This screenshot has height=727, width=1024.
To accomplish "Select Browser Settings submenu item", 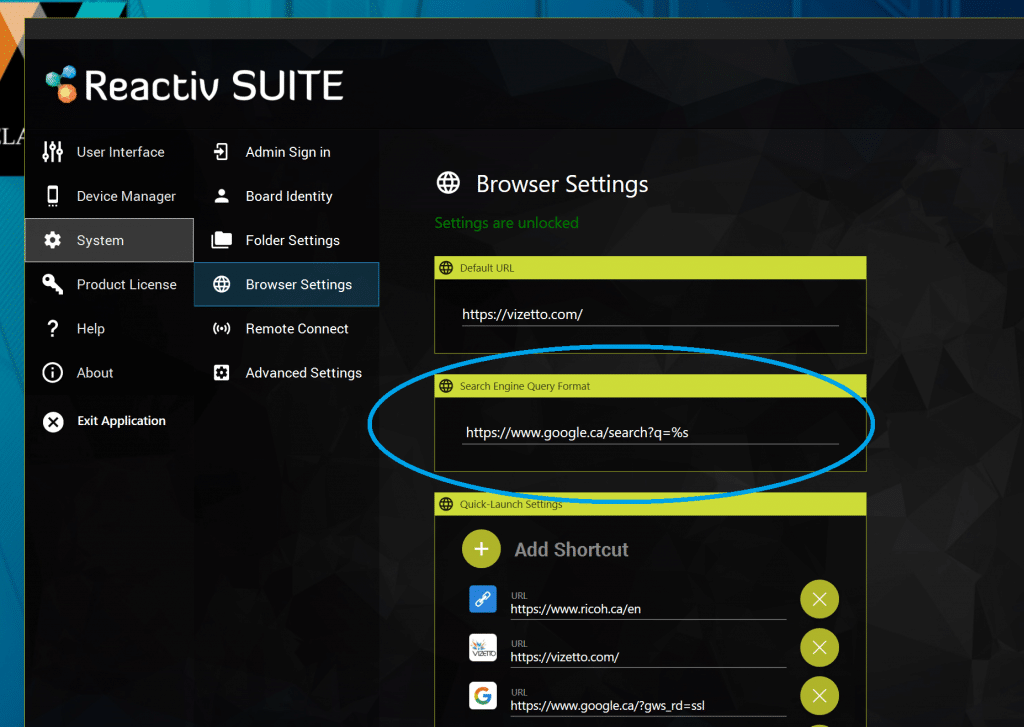I will click(x=286, y=284).
